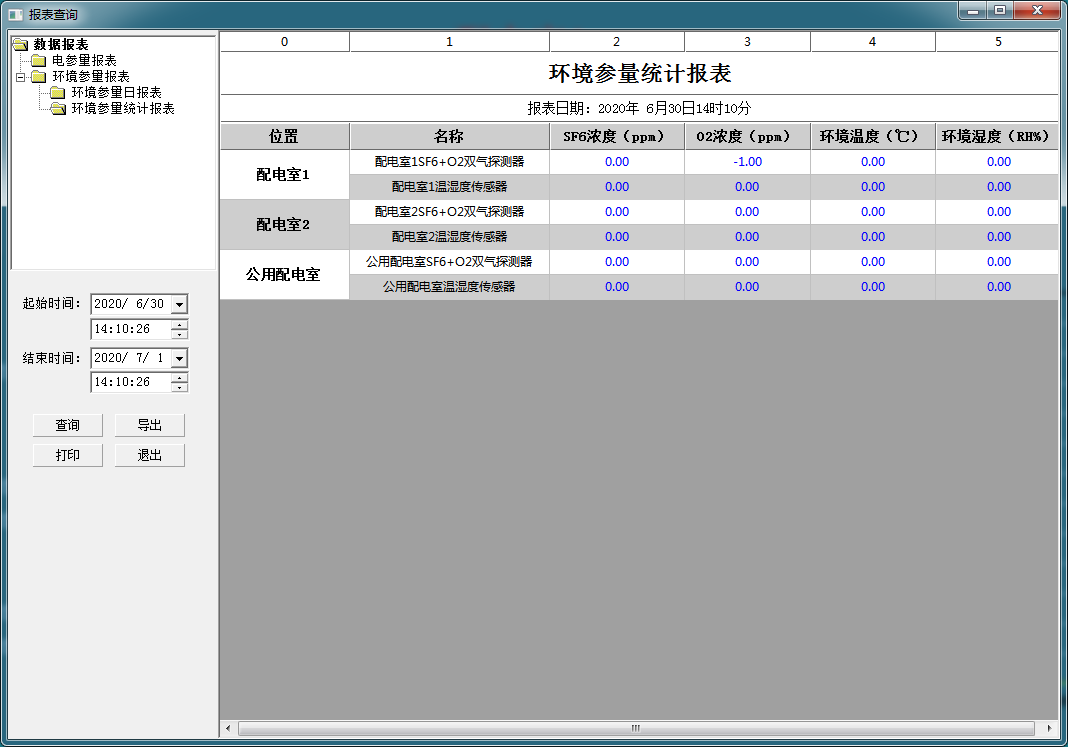Select the O2浓度 cell showing -1.00
This screenshot has width=1069, height=747.
coord(747,162)
